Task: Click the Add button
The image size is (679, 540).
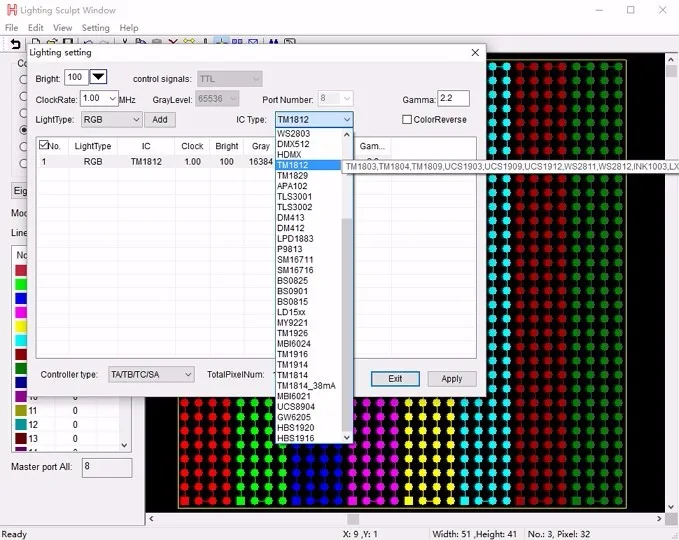Action: tap(160, 120)
